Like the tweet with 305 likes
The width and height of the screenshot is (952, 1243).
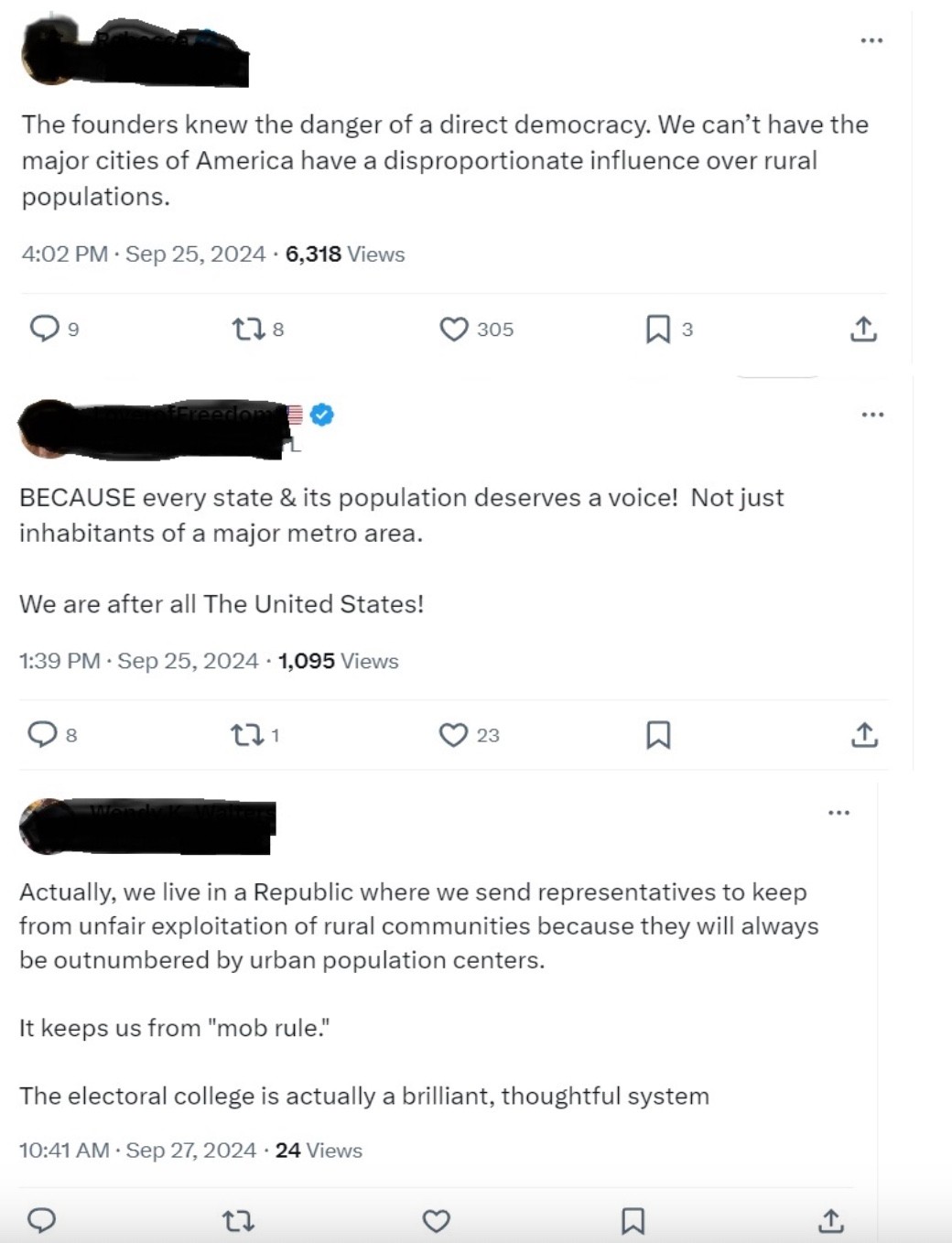[x=454, y=329]
